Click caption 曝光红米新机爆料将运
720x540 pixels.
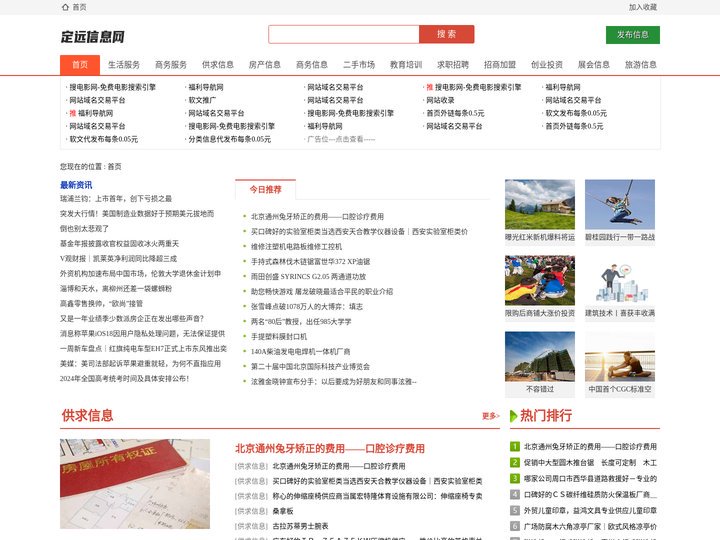pos(540,237)
